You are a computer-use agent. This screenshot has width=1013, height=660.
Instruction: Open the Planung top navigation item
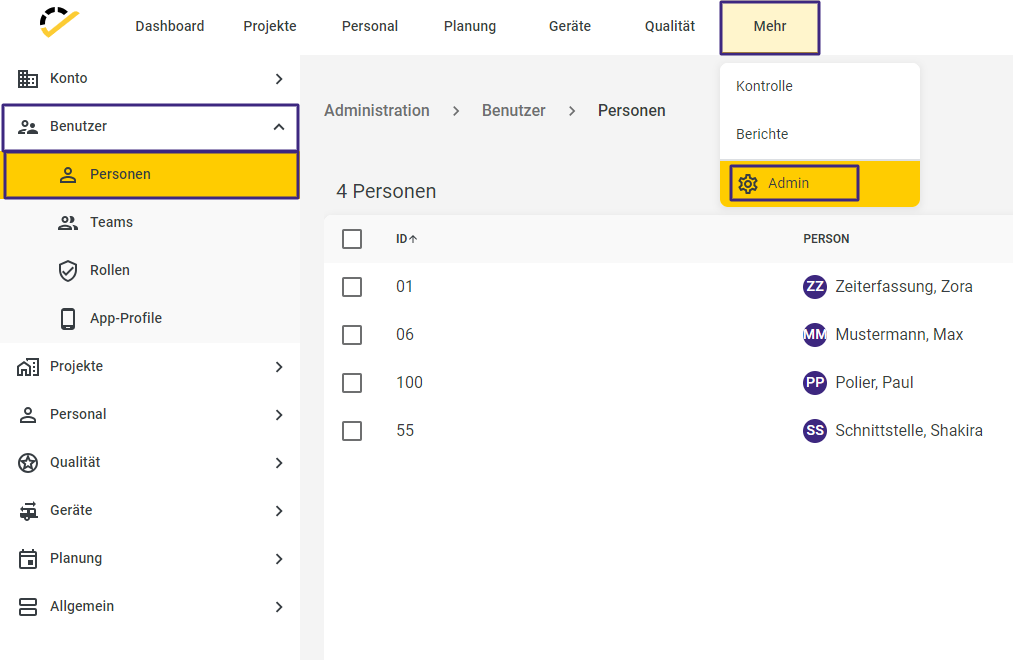(470, 26)
